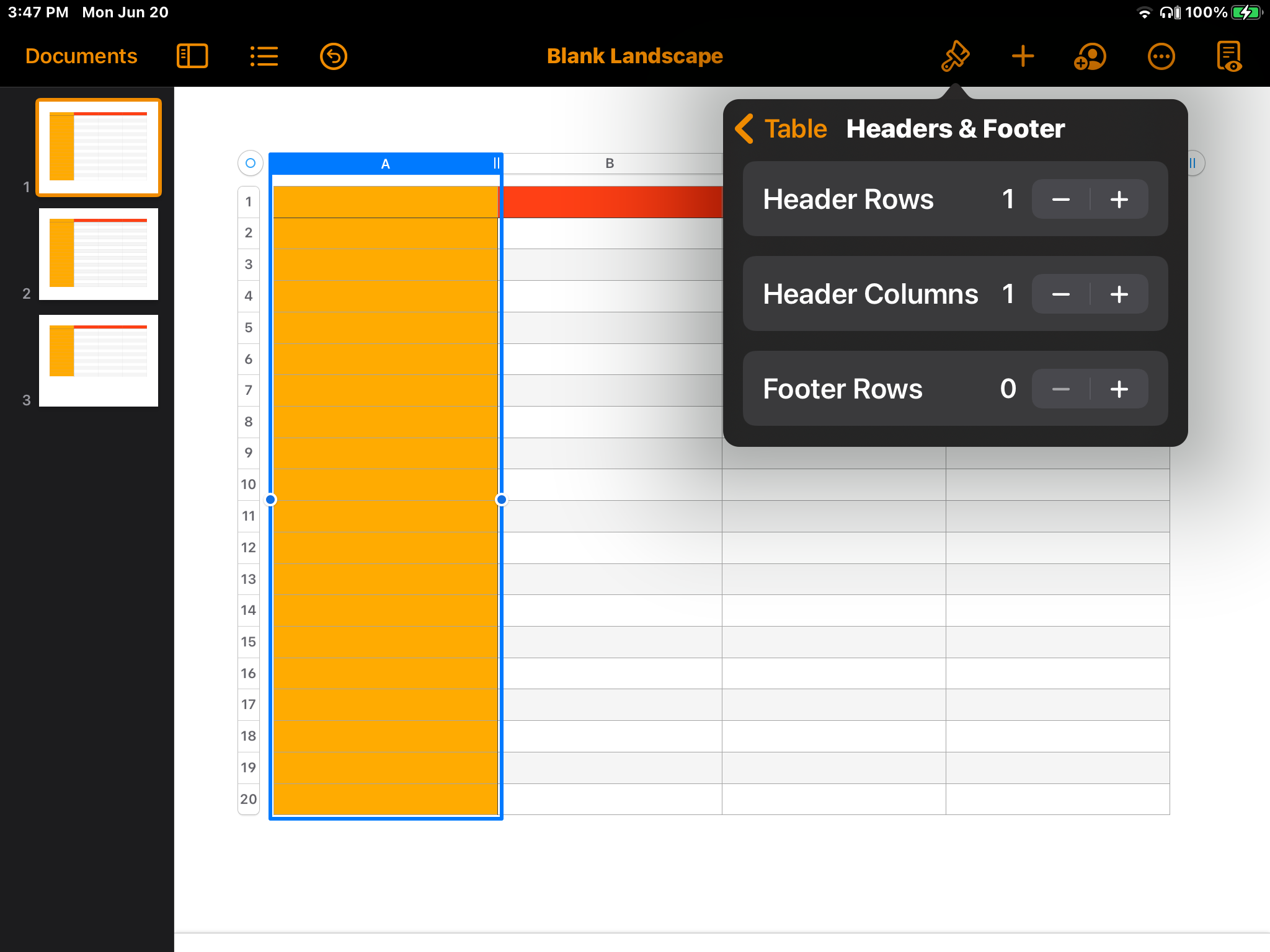Decrease Header Columns with minus
Screen dimensions: 1270x952
coord(1061,294)
